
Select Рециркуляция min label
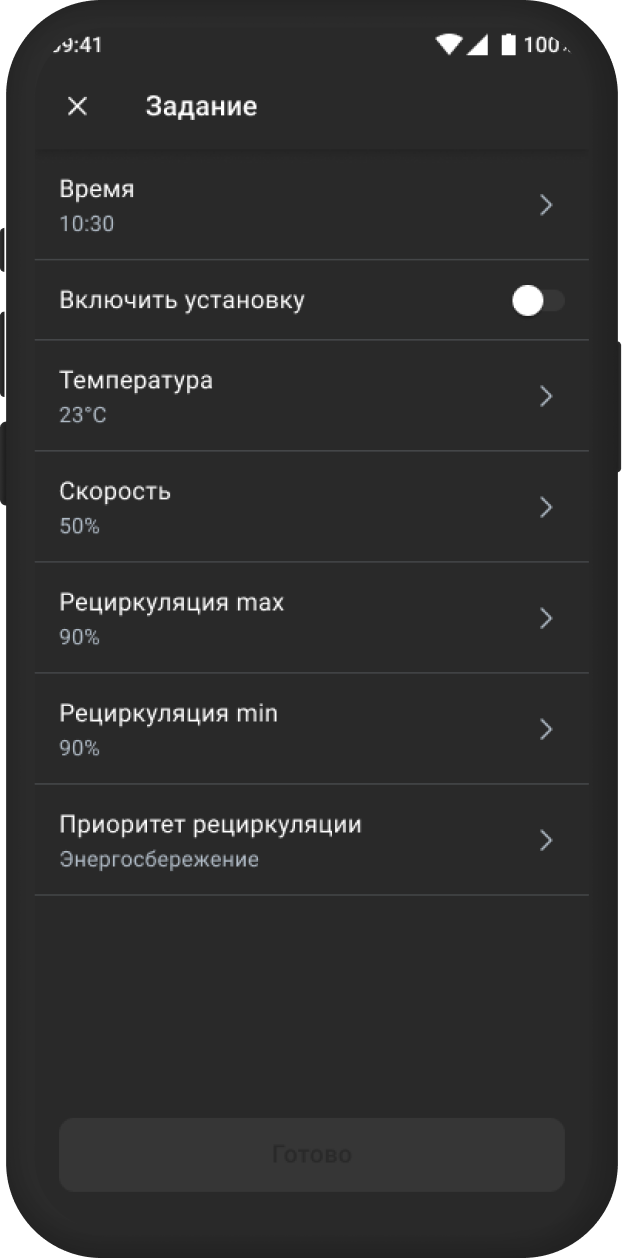169,714
